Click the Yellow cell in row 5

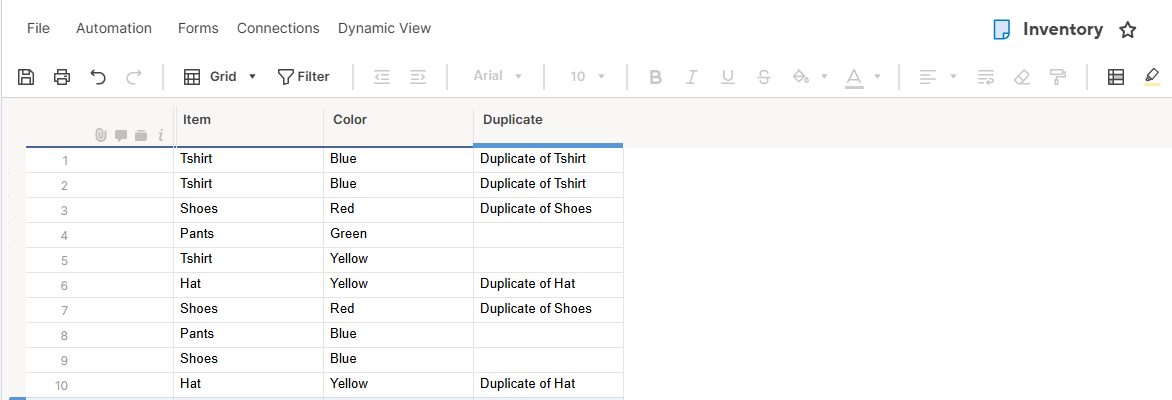(x=398, y=260)
